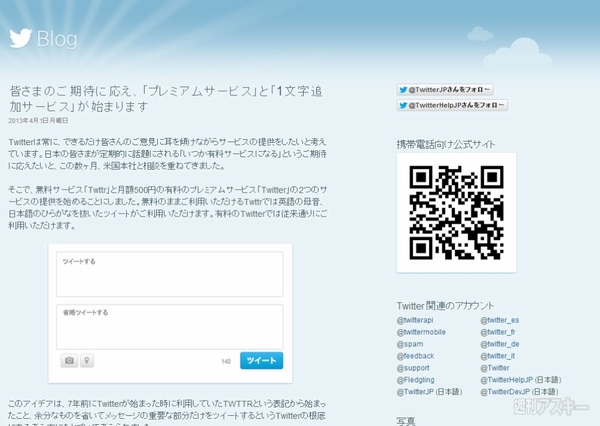This screenshot has width=600, height=426.
Task: Open the @Twitter account link
Action: [x=495, y=368]
